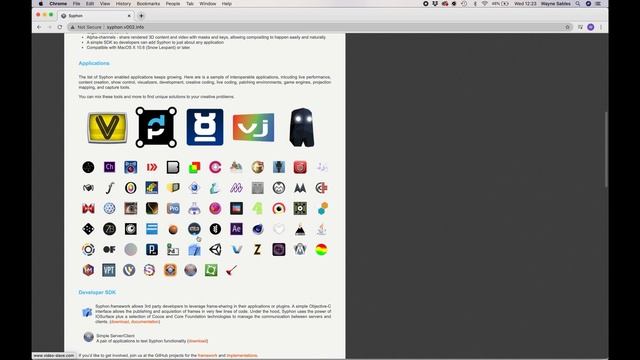Click the purple After Effects "Ae" icon

coord(236,229)
